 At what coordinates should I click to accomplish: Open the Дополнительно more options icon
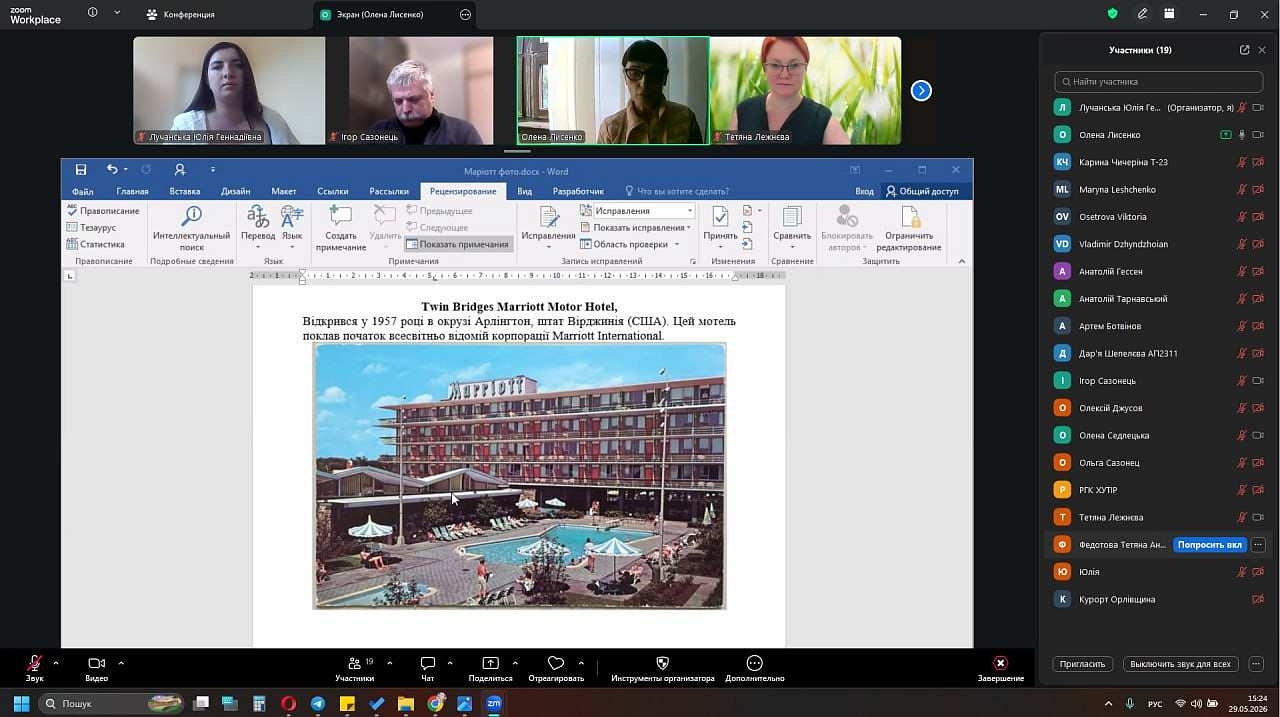pyautogui.click(x=754, y=663)
